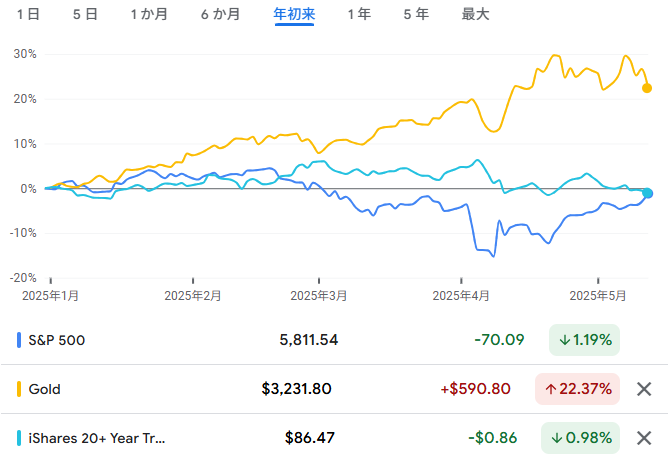
Task: Click the cyan iShares color marker
Action: click(x=20, y=438)
